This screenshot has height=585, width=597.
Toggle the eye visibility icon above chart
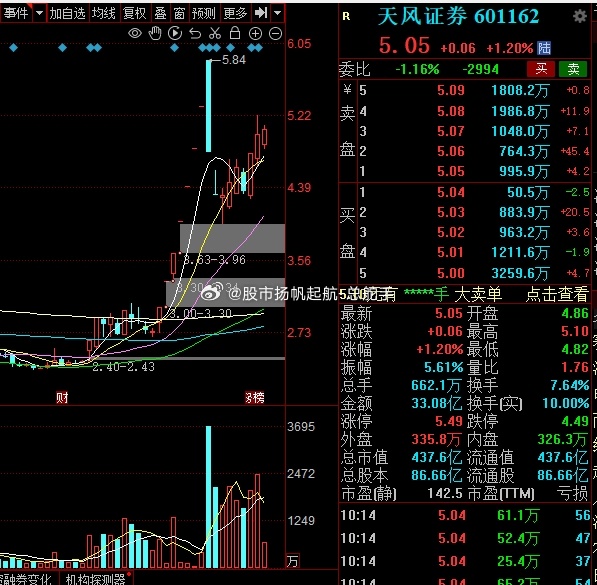pyautogui.click(x=135, y=34)
